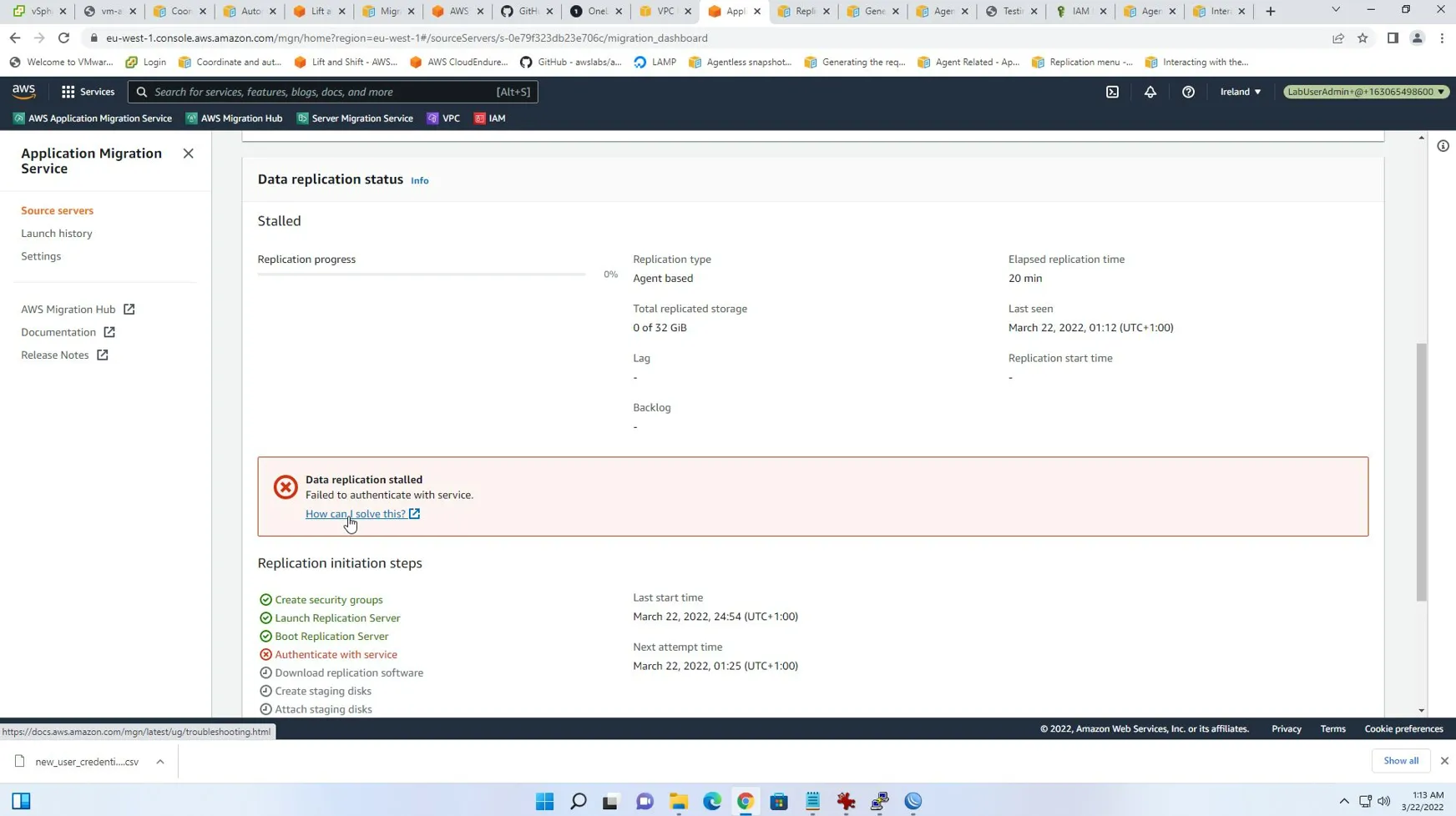Share this page icon in address bar
The width and height of the screenshot is (1456, 816).
click(1338, 38)
